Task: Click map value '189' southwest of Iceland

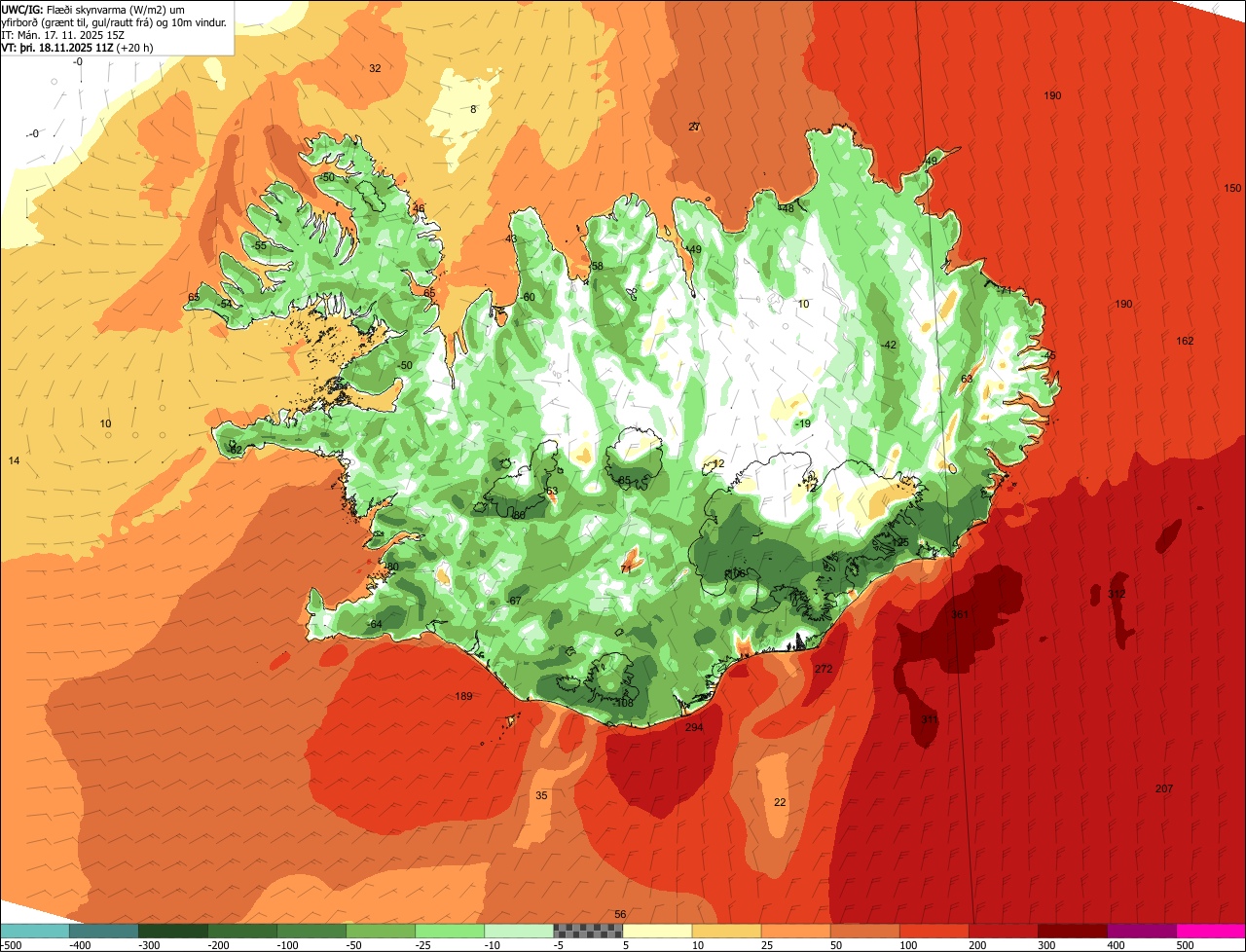Action: tap(463, 696)
